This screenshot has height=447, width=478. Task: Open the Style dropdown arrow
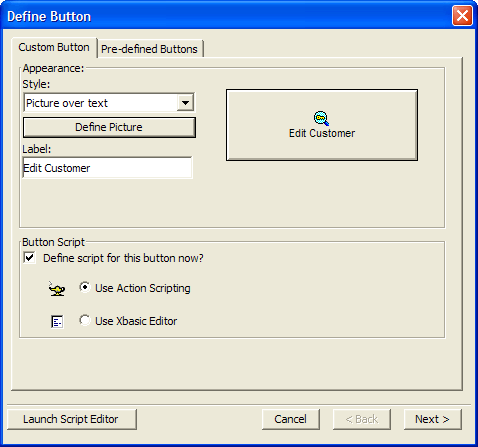pyautogui.click(x=185, y=103)
